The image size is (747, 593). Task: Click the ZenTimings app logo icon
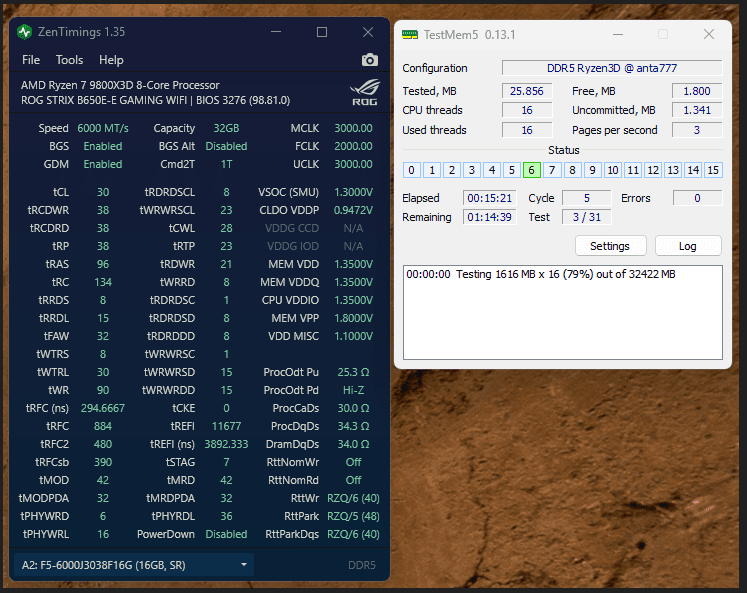(24, 32)
